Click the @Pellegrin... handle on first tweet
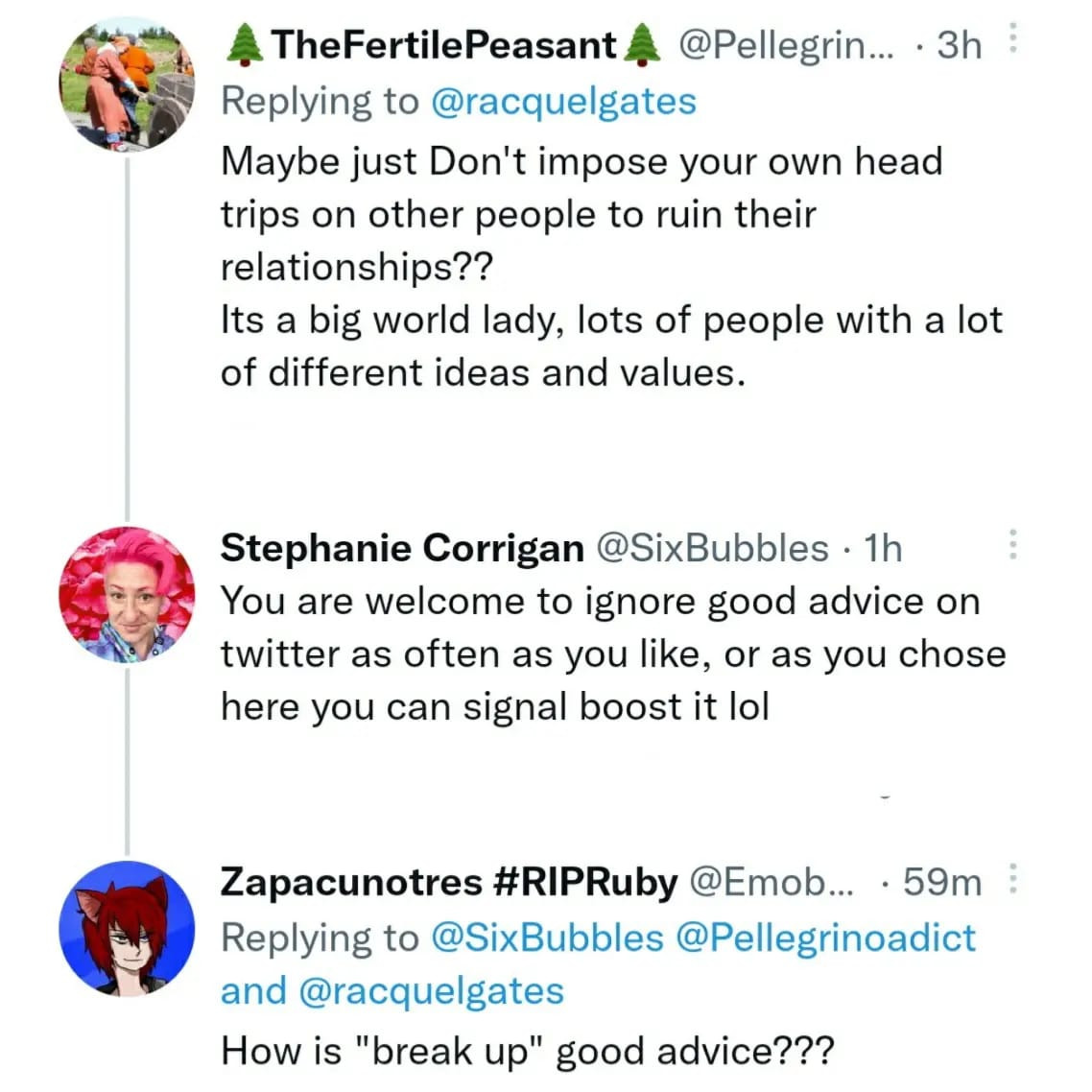This screenshot has width=1092, height=1092. point(785,45)
